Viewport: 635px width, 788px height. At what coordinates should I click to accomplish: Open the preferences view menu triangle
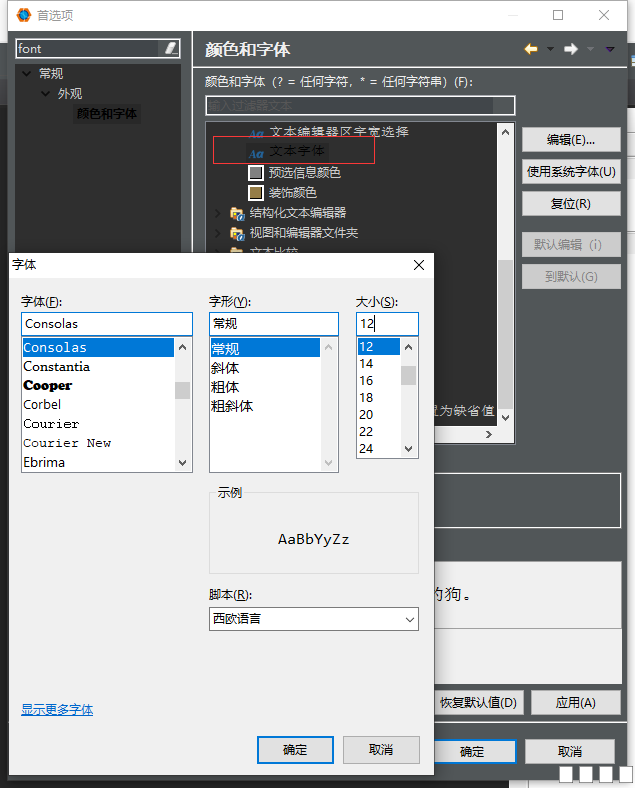point(610,49)
